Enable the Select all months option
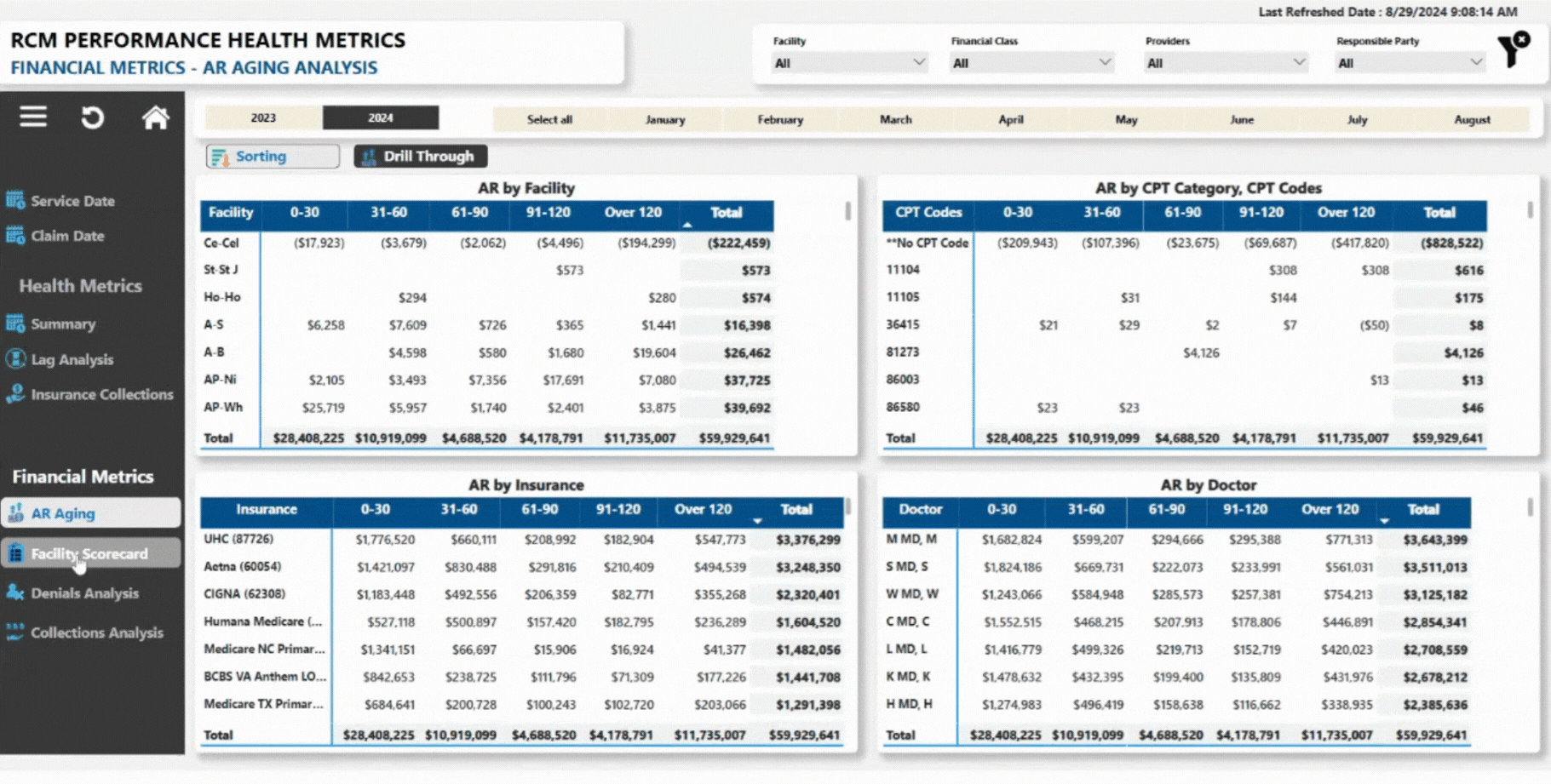Screen dimensions: 1551x784 pyautogui.click(x=549, y=119)
